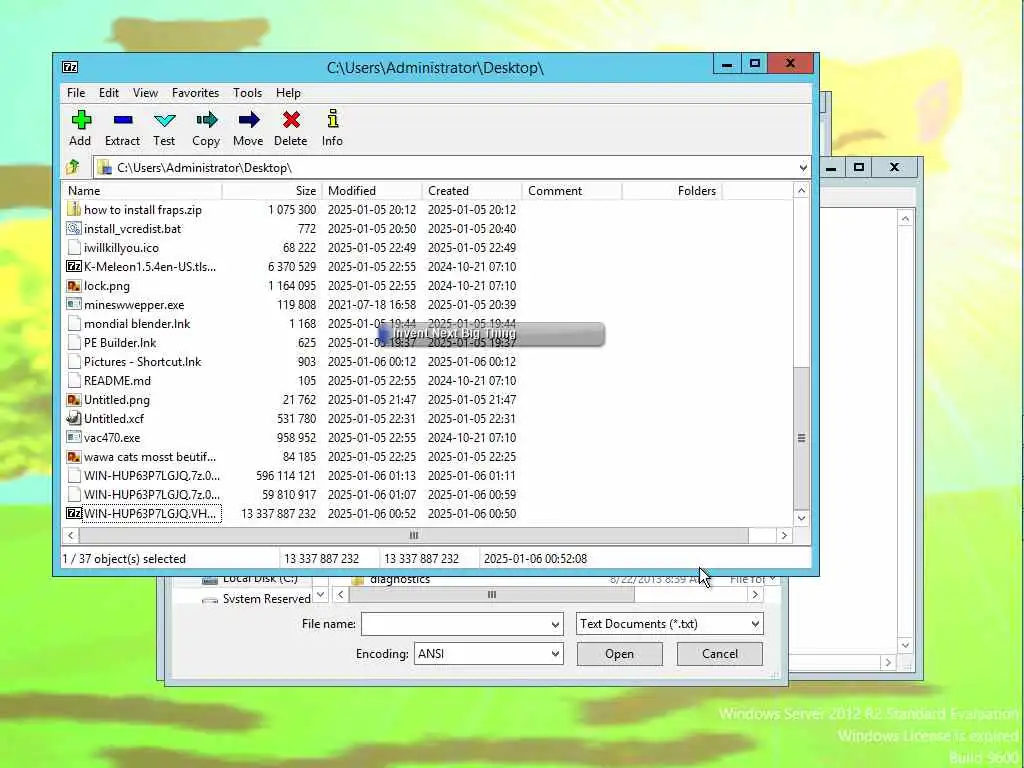The width and height of the screenshot is (1024, 768).
Task: Sort by the Name column header
Action: (x=142, y=191)
